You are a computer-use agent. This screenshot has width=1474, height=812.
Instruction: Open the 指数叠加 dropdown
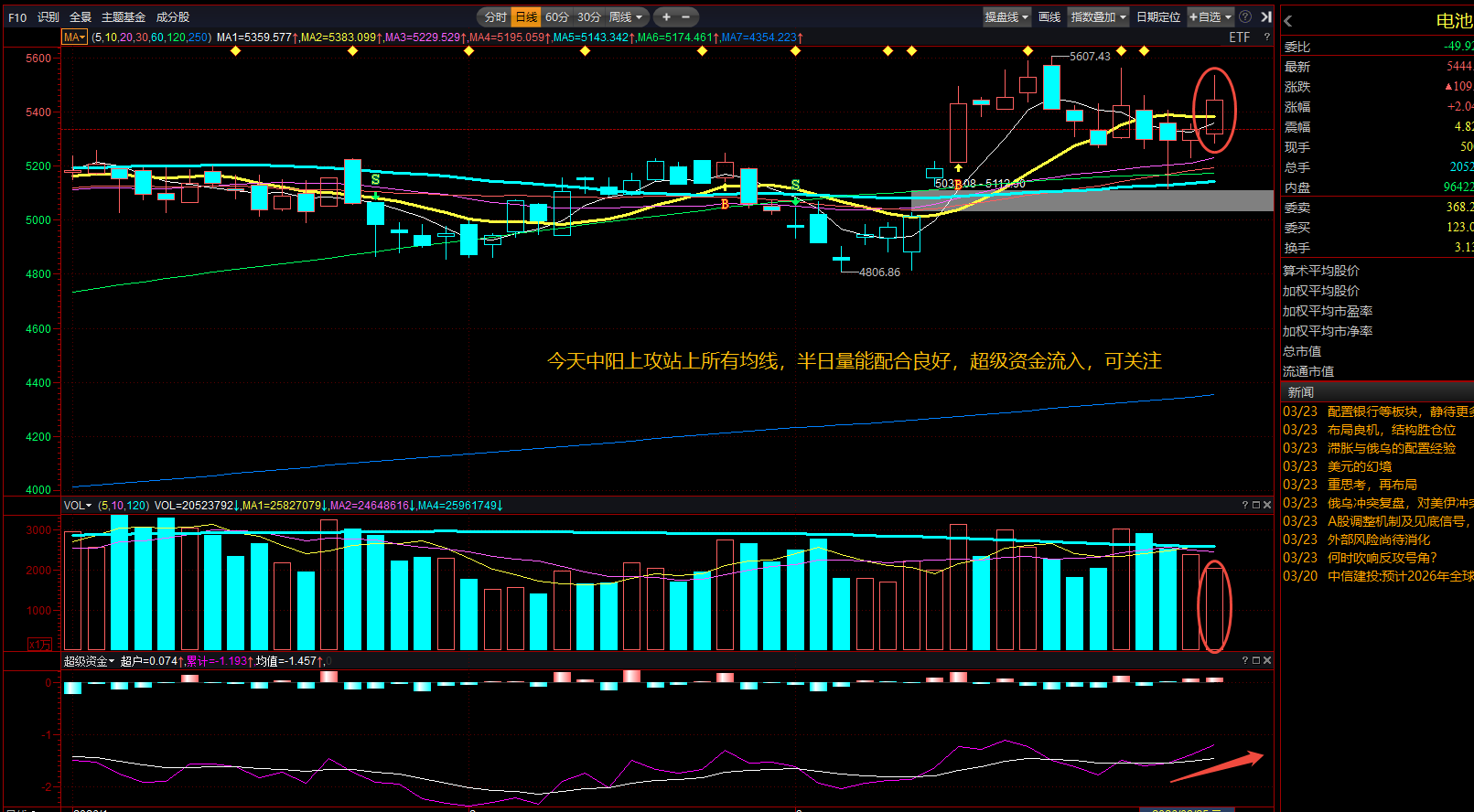pos(1098,17)
